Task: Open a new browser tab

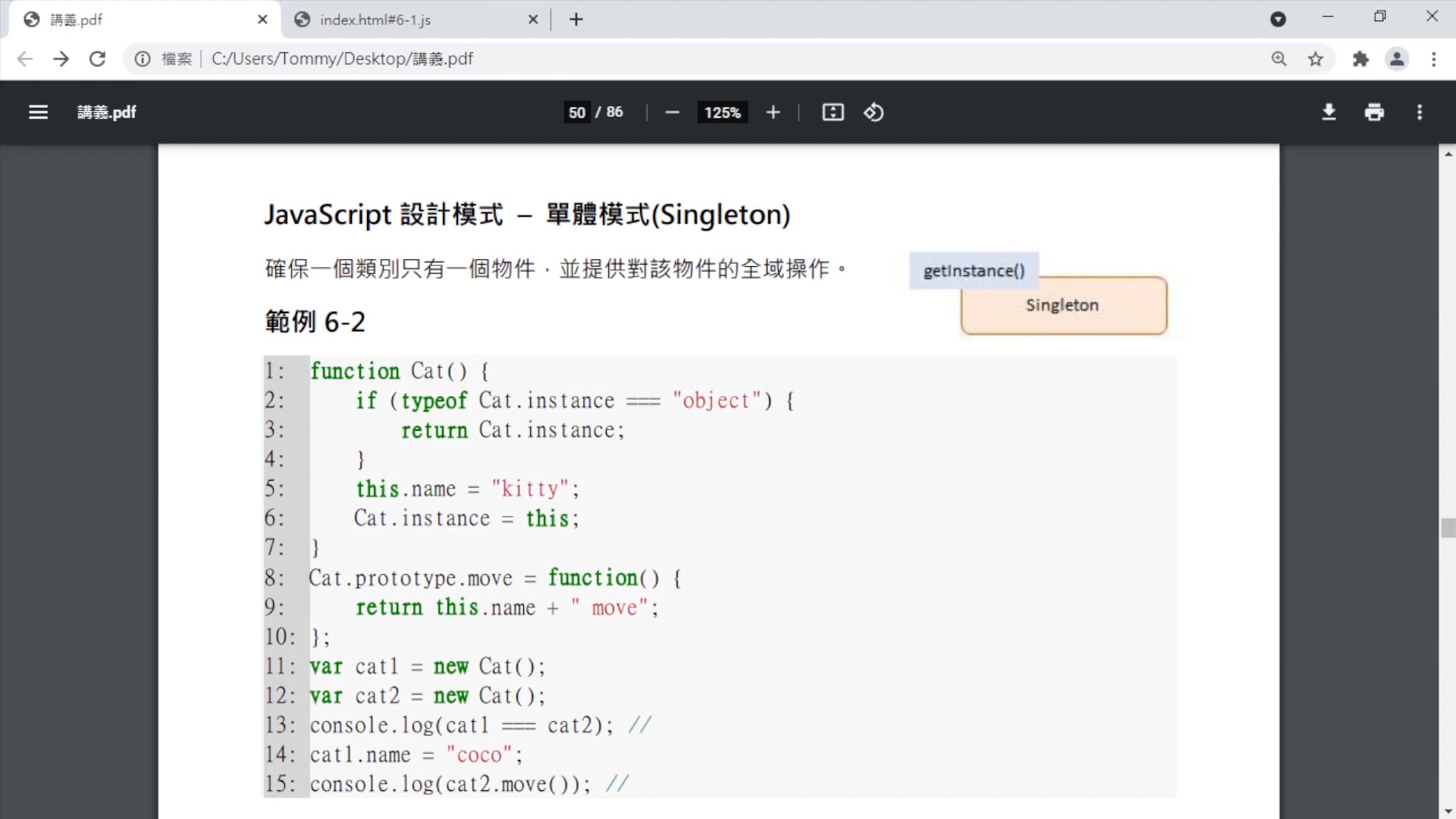Action: point(576,20)
